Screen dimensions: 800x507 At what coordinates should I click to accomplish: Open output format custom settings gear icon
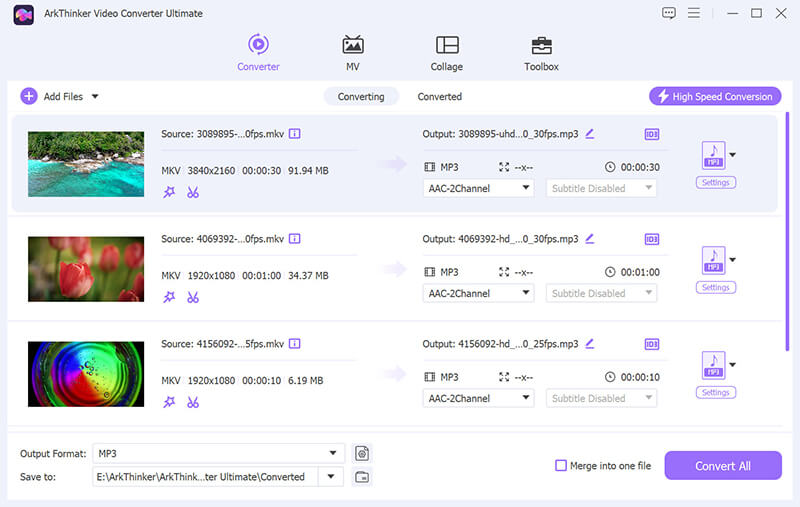362,453
